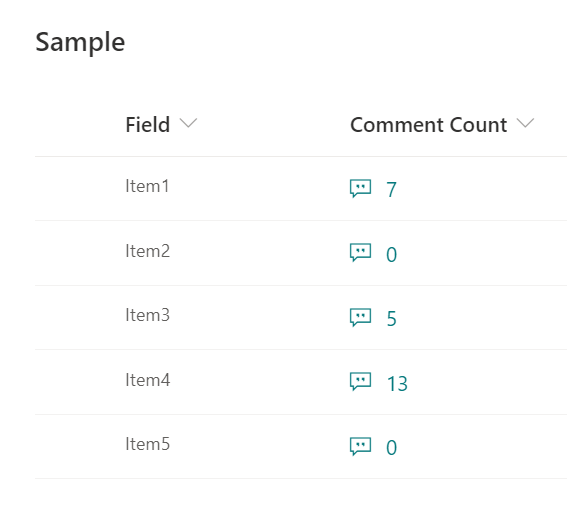Click the comment icon for Item4
Image resolution: width=567 pixels, height=512 pixels.
[360, 381]
